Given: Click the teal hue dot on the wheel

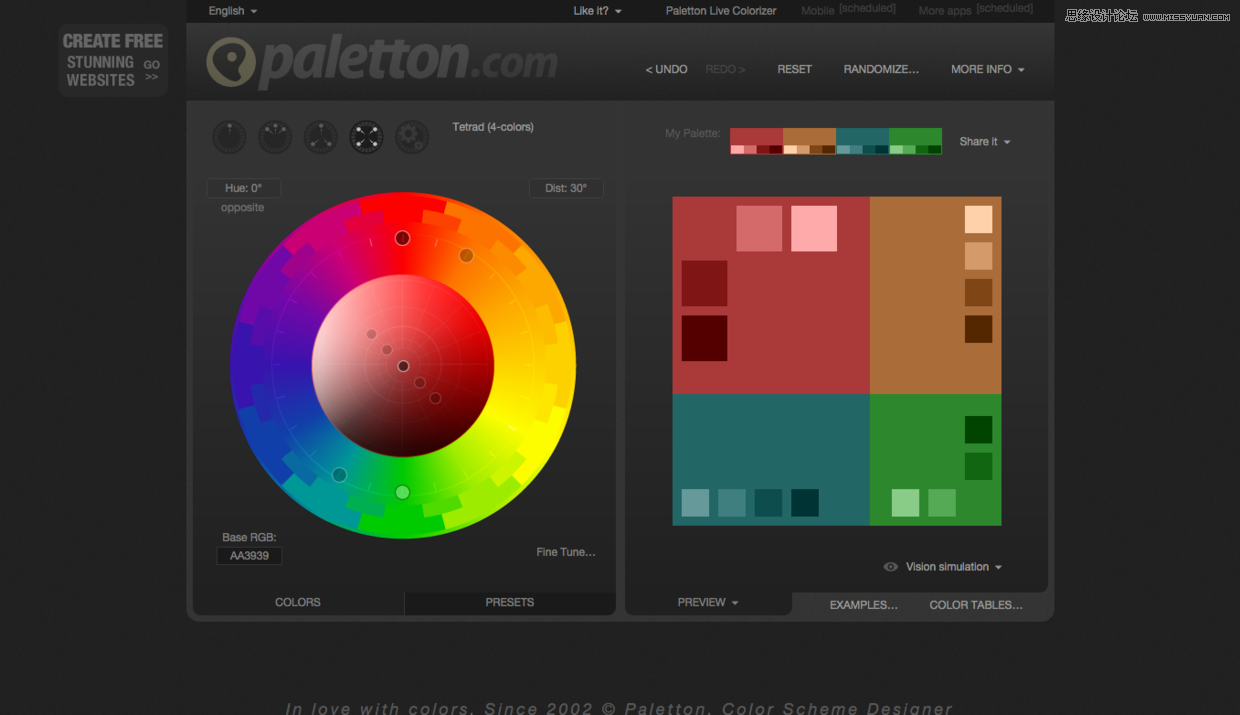Looking at the screenshot, I should click(340, 475).
